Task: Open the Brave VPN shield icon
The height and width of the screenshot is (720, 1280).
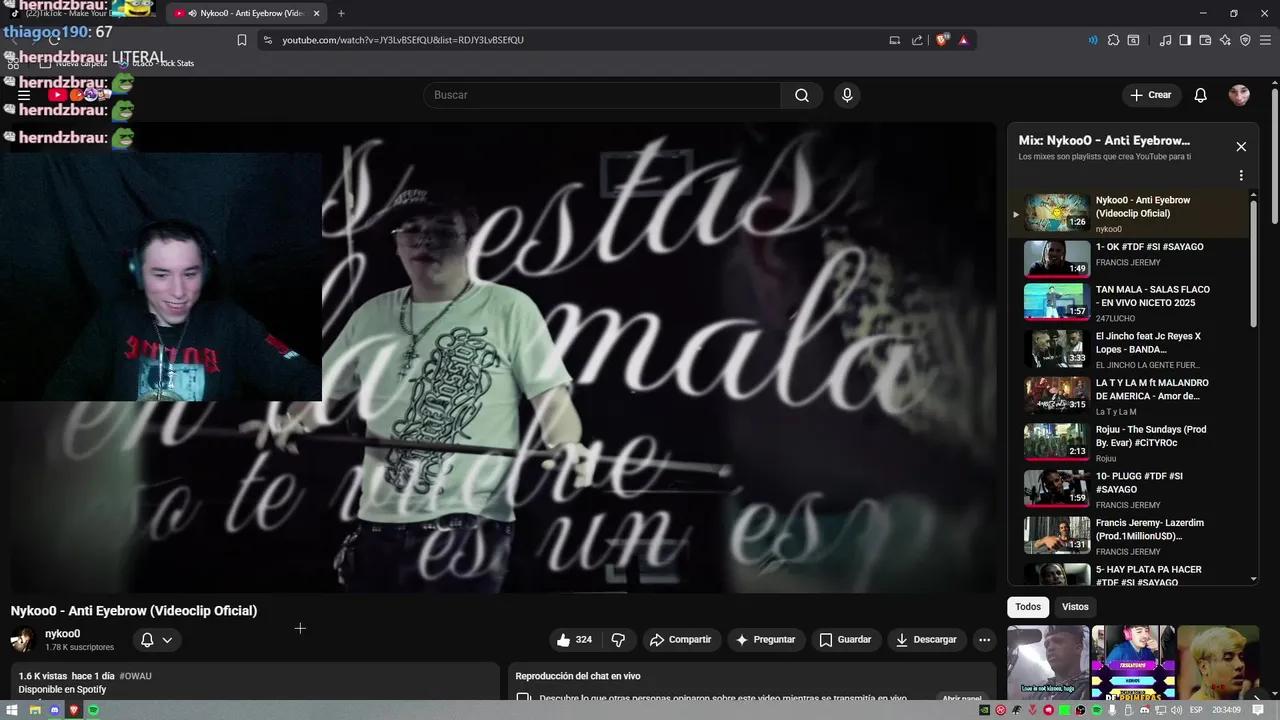Action: [1245, 40]
